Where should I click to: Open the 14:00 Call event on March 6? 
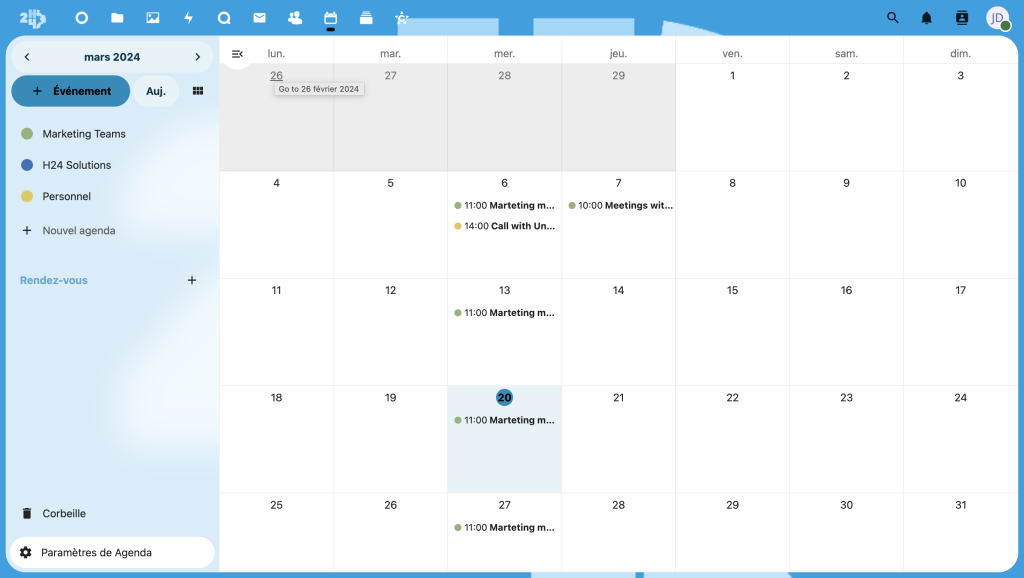[x=505, y=226]
